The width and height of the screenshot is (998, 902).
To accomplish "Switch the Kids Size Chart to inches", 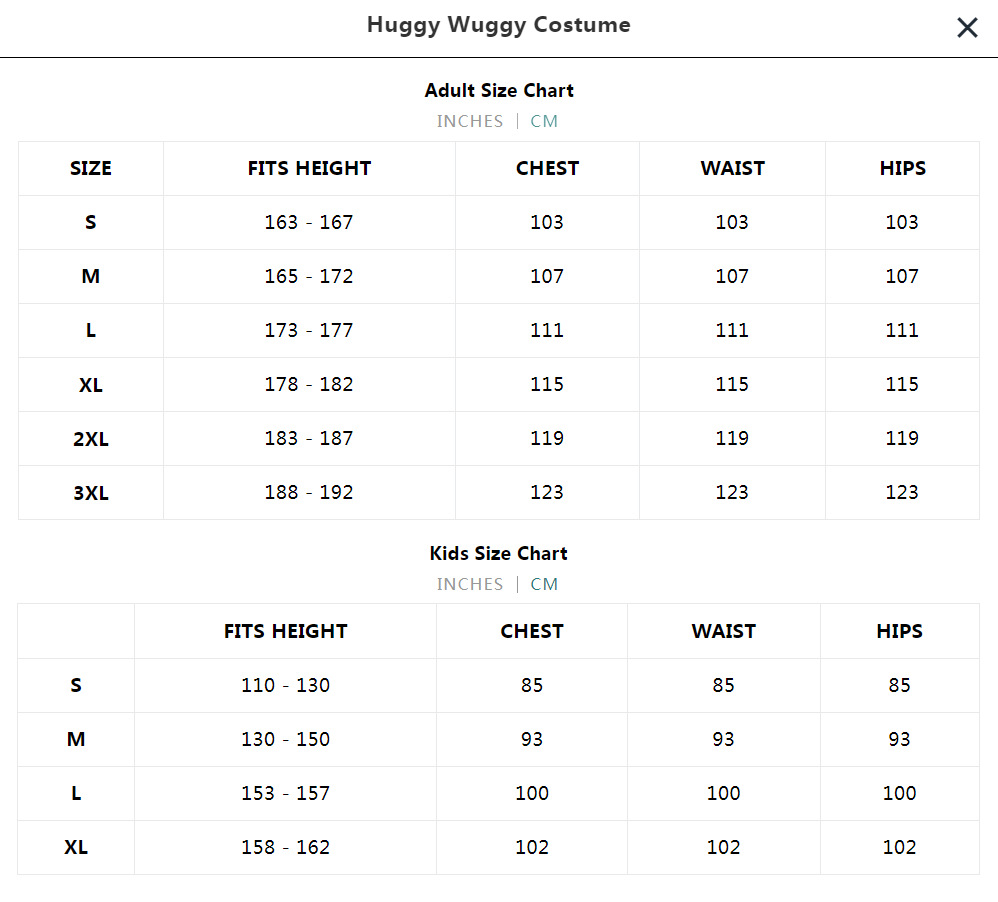I will point(470,584).
